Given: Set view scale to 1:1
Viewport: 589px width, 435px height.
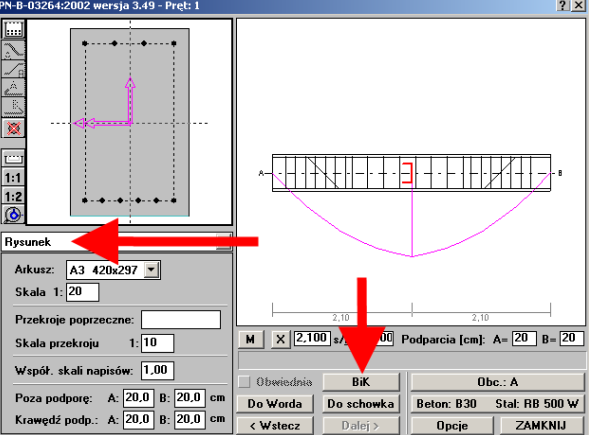Looking at the screenshot, I should pos(14,177).
